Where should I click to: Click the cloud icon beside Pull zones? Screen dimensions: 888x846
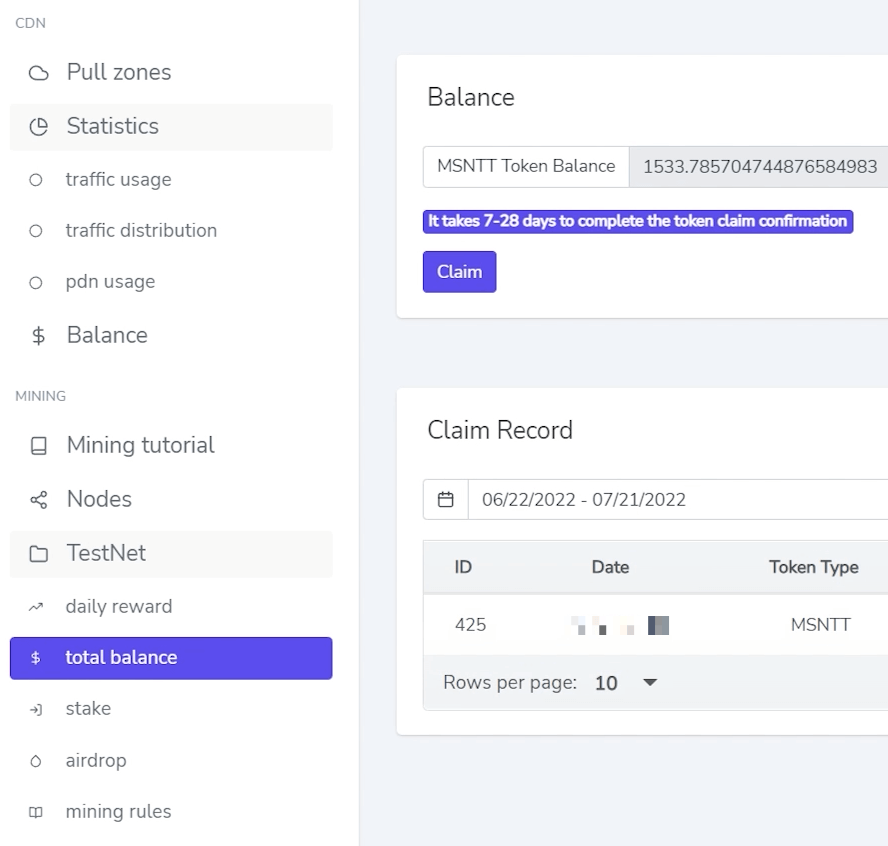click(x=39, y=73)
